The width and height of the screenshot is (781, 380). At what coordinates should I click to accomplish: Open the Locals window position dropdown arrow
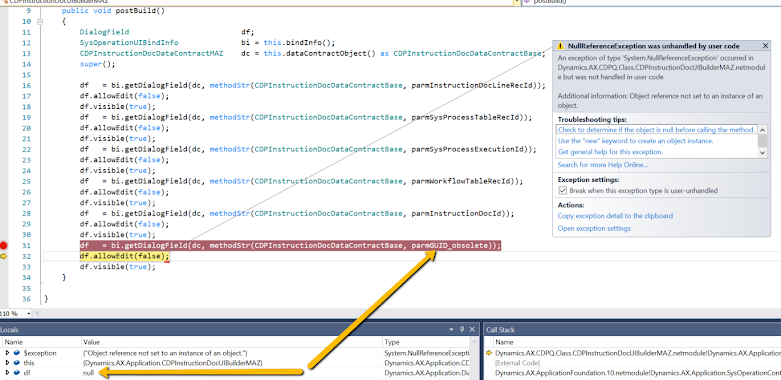point(452,329)
